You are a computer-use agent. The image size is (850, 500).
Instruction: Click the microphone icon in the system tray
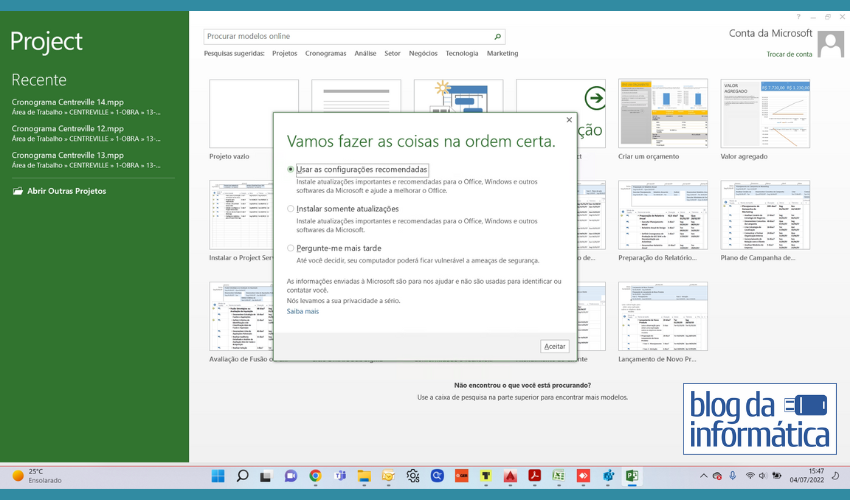coord(732,476)
